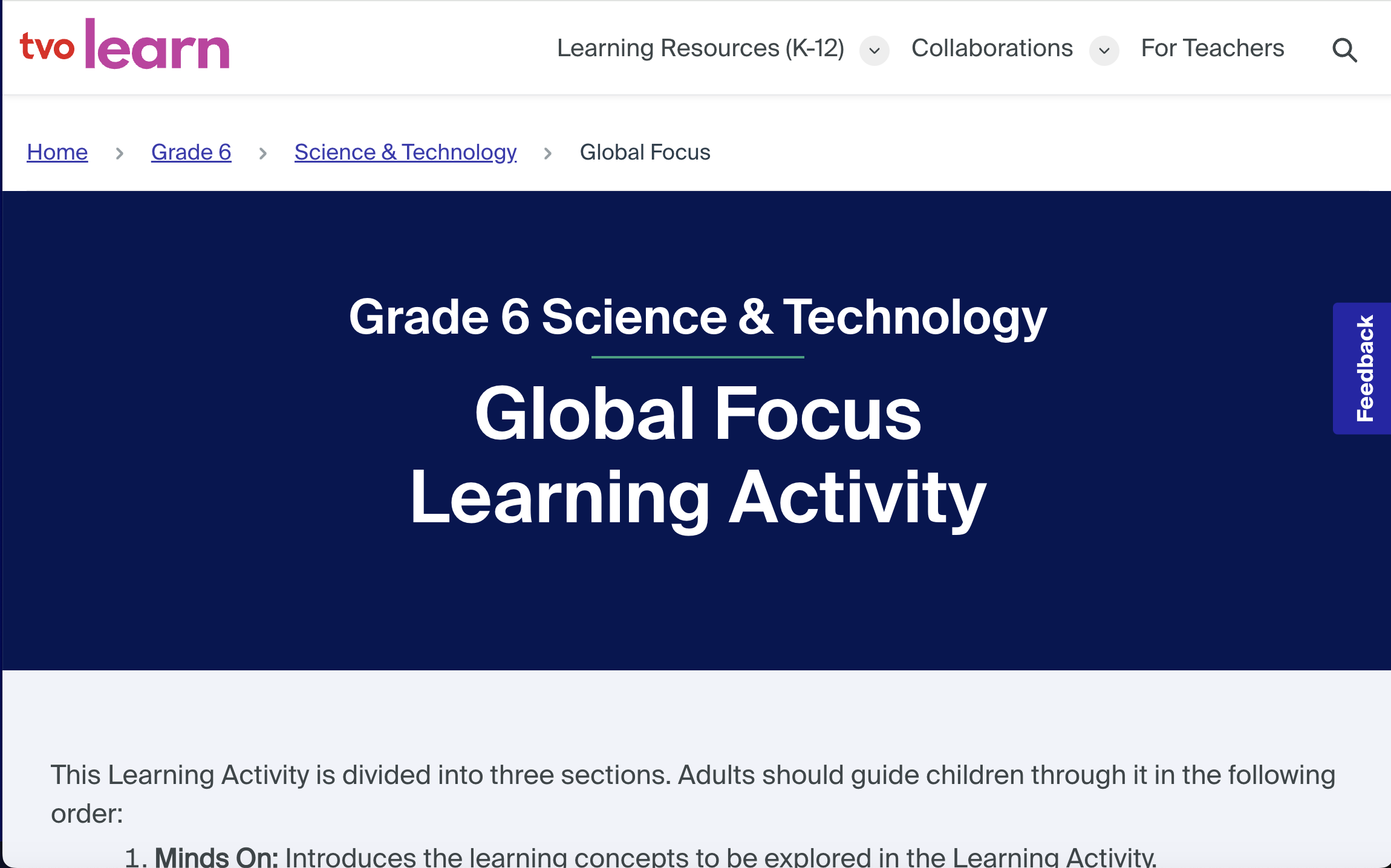1391x868 pixels.
Task: Click the breadcrumb separator after Home
Action: [x=119, y=153]
